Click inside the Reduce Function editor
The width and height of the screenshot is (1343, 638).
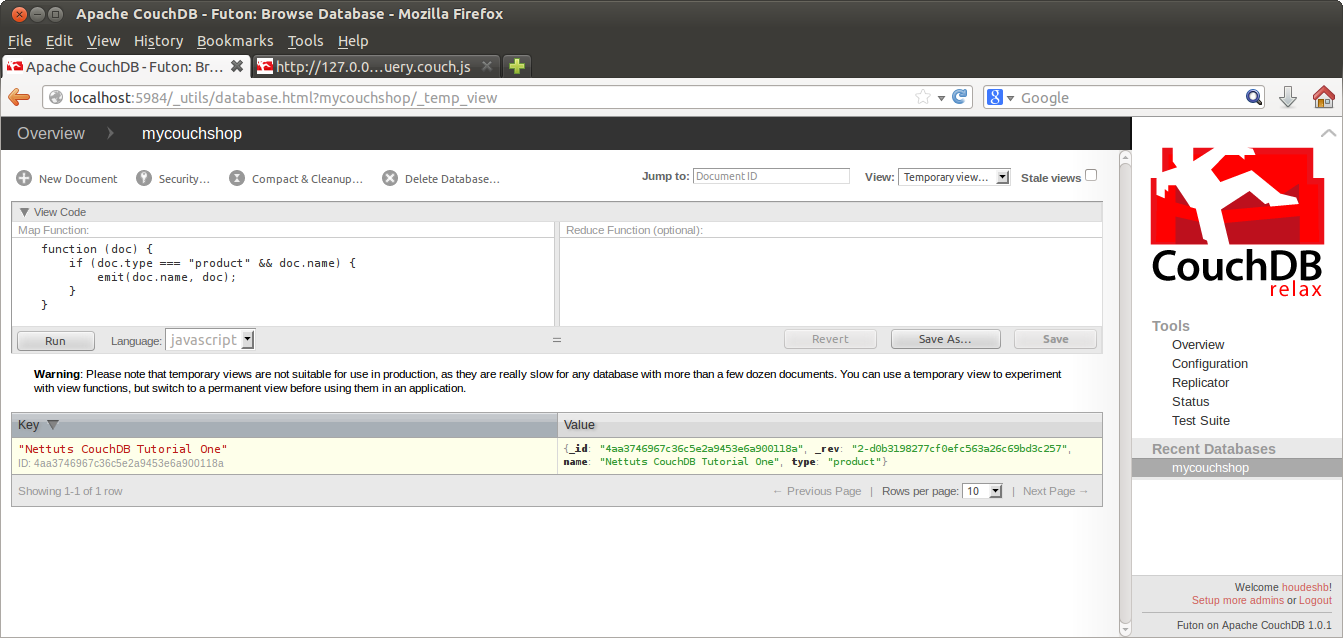(x=831, y=281)
